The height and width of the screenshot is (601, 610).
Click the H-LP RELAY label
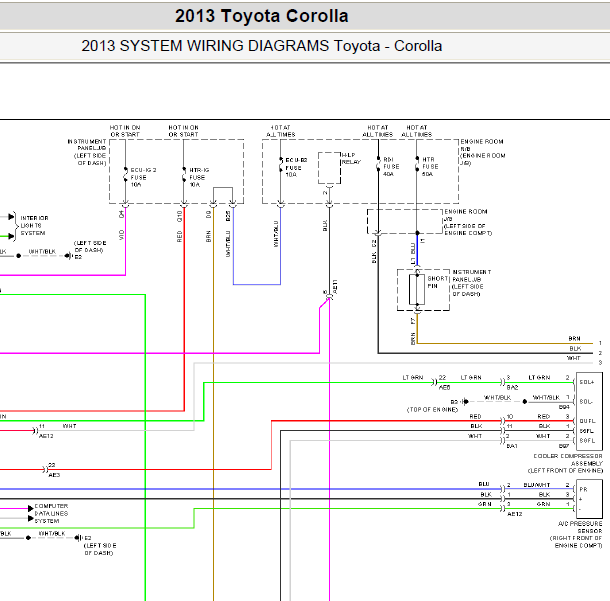point(351,158)
